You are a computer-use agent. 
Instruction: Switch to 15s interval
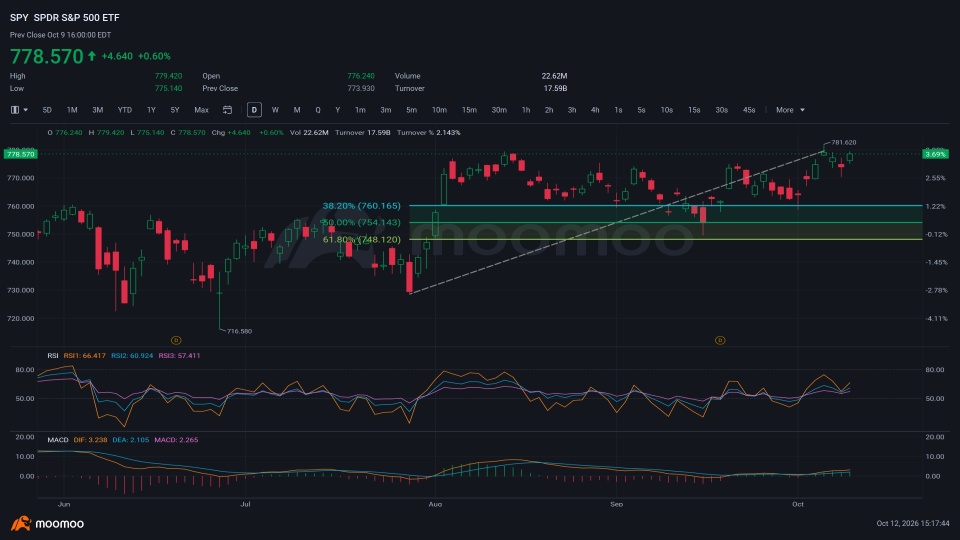pos(694,110)
